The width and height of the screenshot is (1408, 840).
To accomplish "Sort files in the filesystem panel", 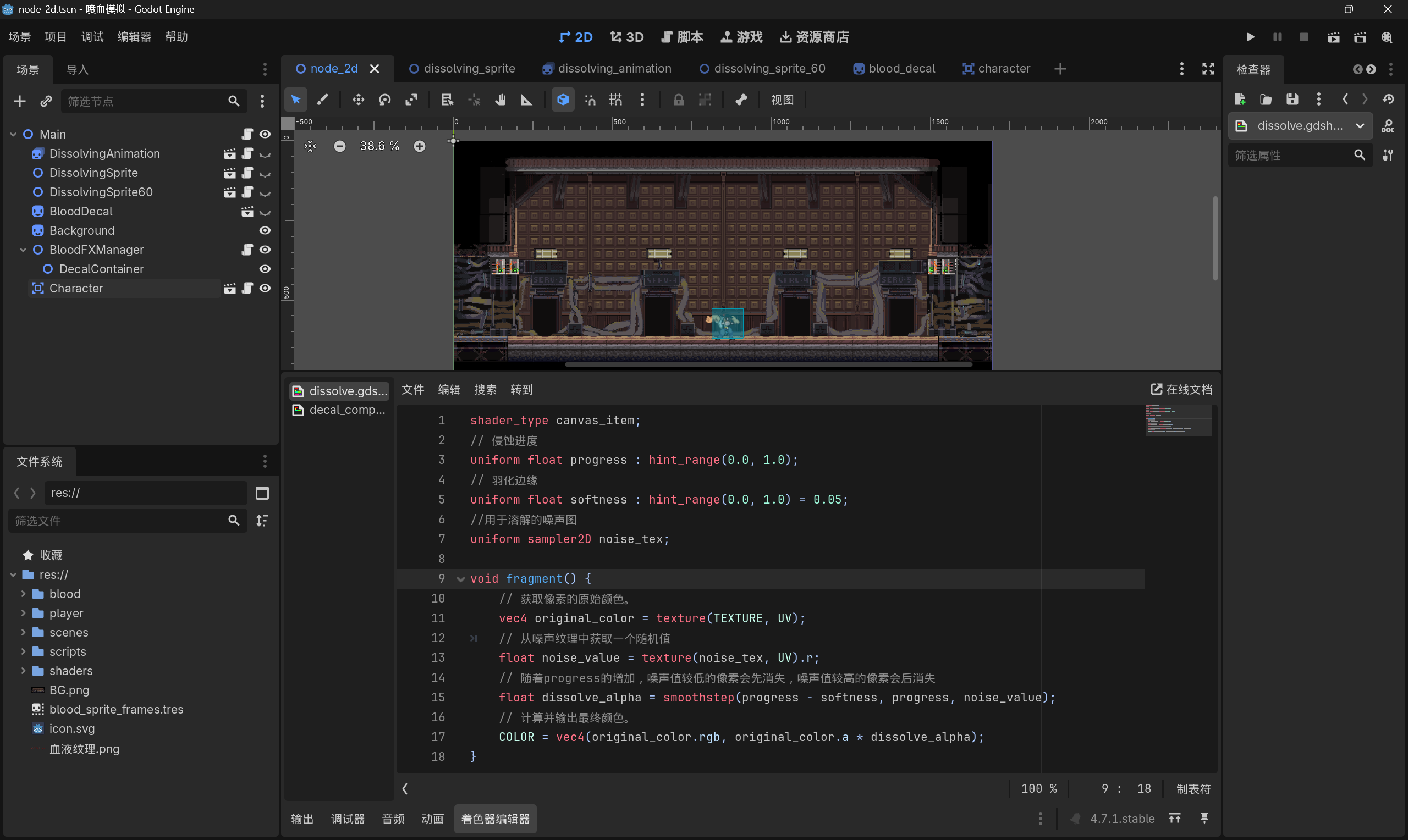I will (x=262, y=520).
